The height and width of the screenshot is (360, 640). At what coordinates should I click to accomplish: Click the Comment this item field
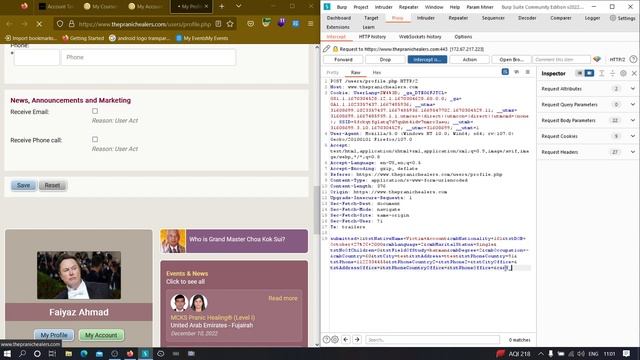tap(561, 60)
